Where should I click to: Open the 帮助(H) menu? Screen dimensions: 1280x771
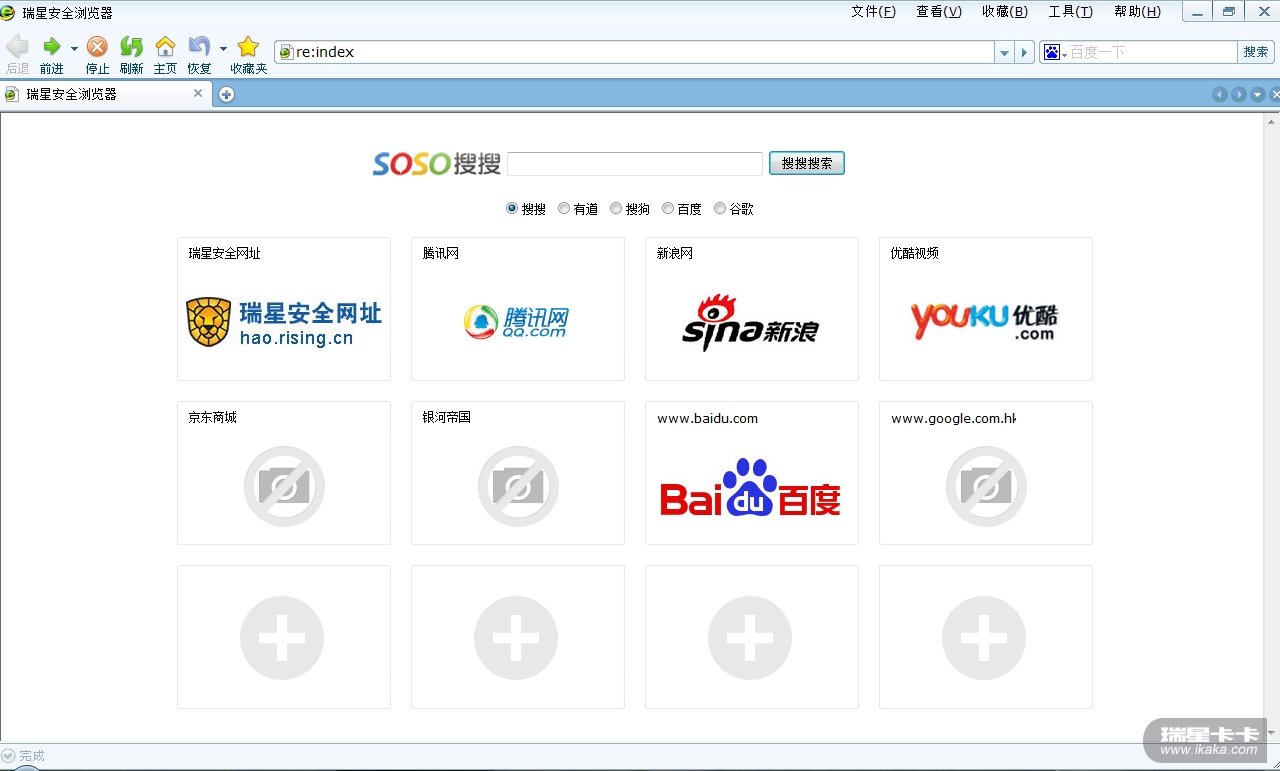pos(1137,12)
